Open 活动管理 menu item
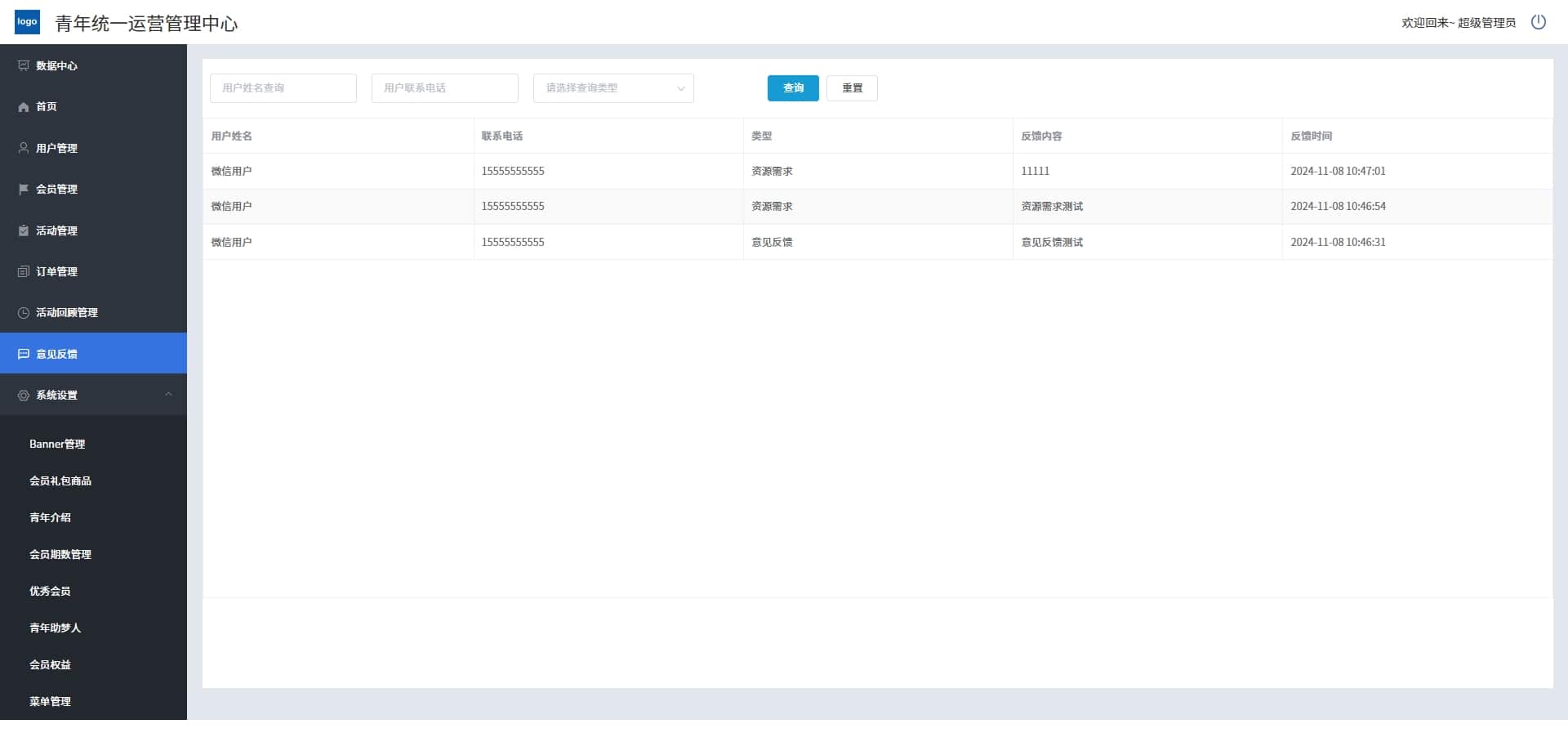 coord(93,230)
